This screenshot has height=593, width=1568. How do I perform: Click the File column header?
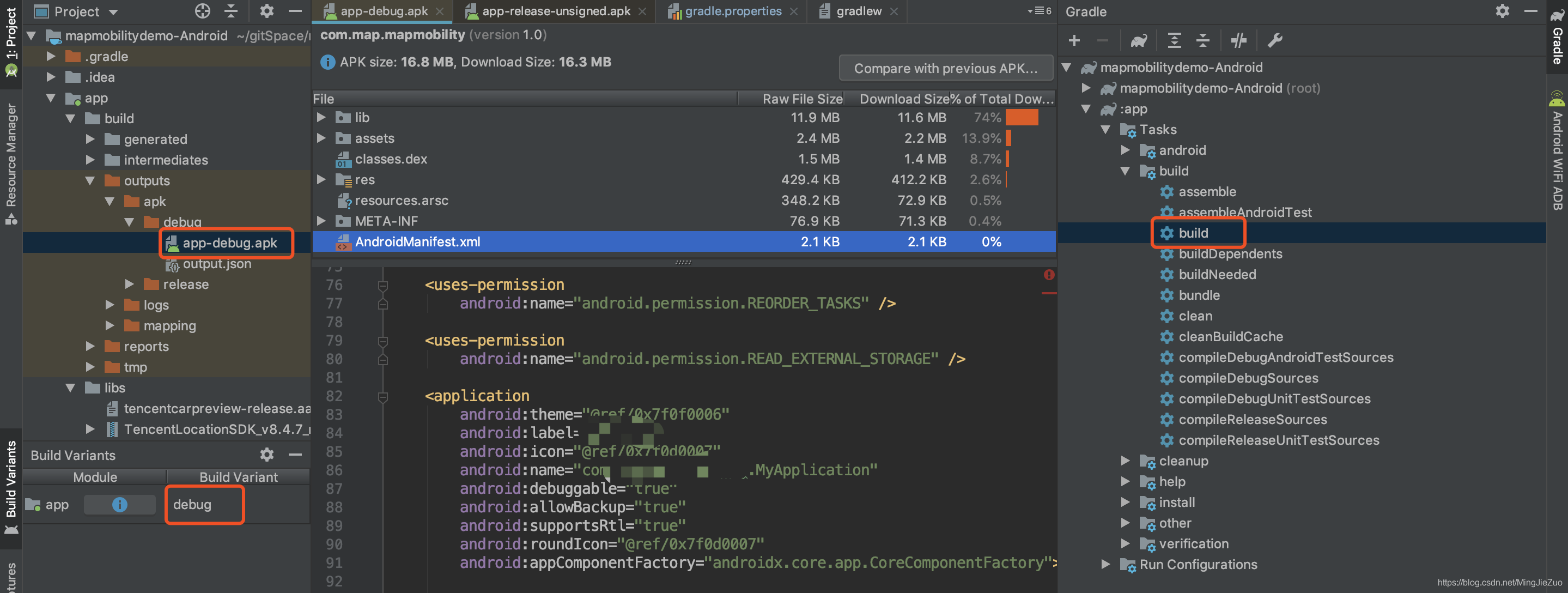pyautogui.click(x=525, y=99)
